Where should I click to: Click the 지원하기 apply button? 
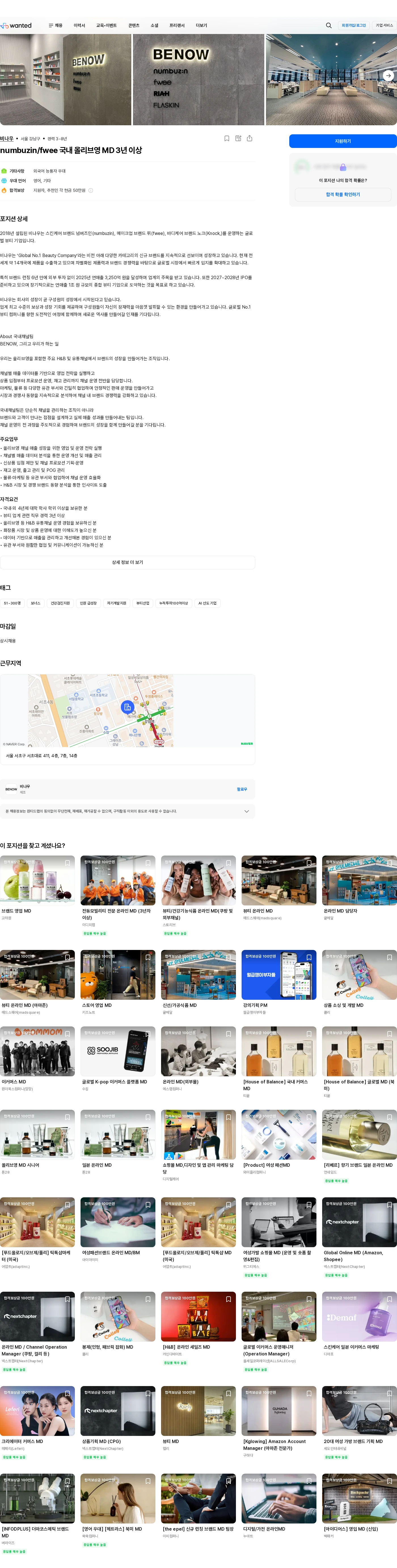pos(343,141)
